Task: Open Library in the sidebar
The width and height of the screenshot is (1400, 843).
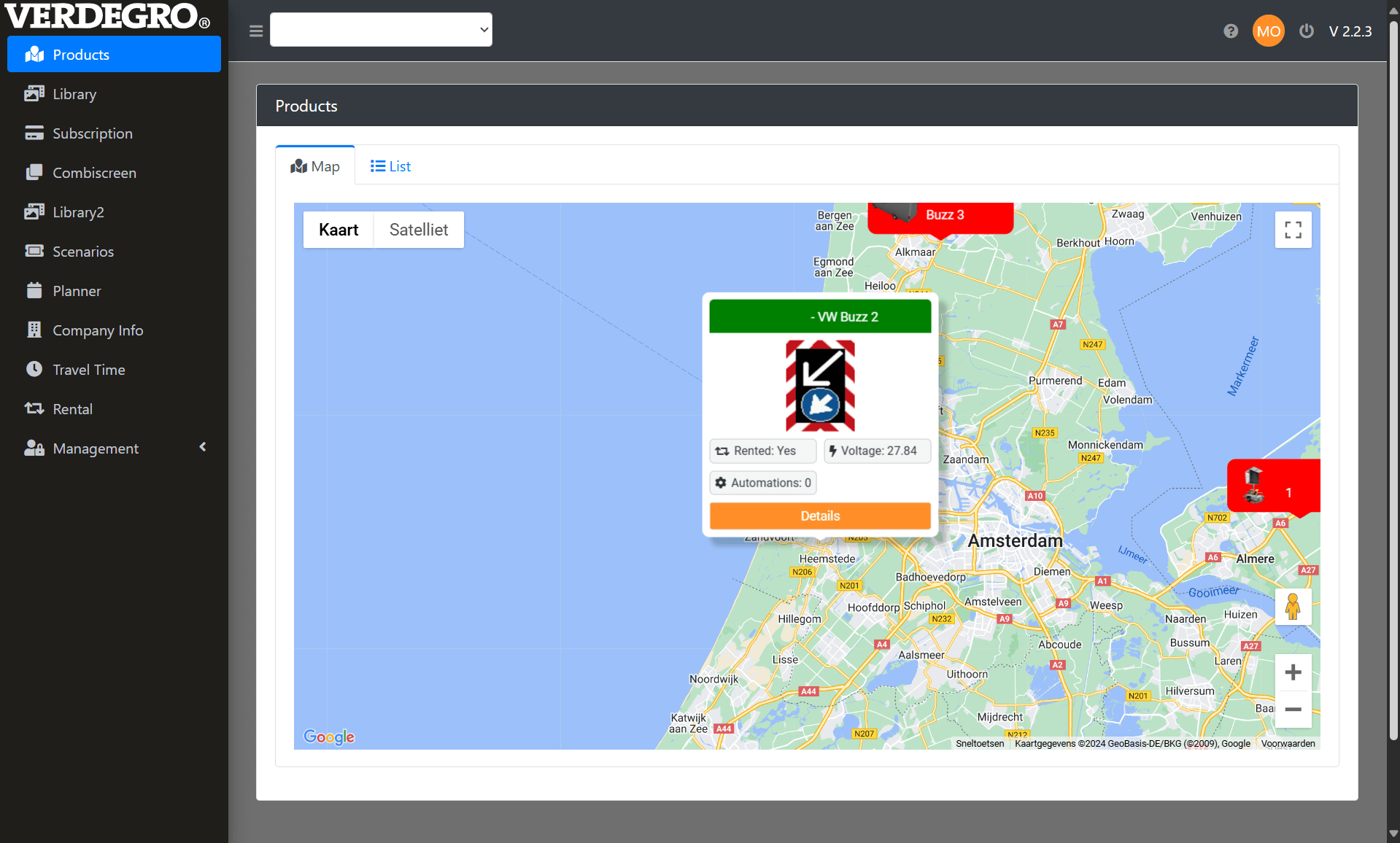Action: pos(114,94)
